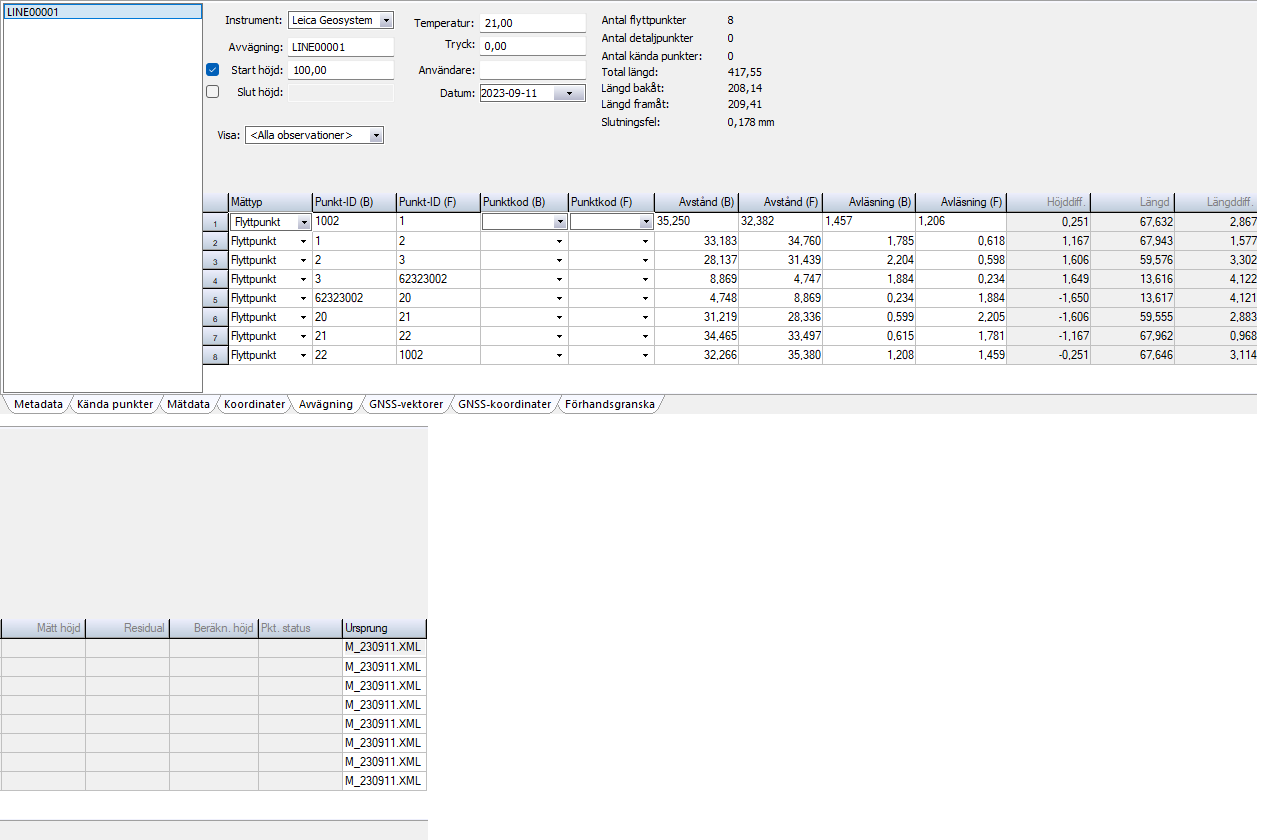Open the Datum date picker dropdown
This screenshot has width=1265, height=840.
(569, 93)
